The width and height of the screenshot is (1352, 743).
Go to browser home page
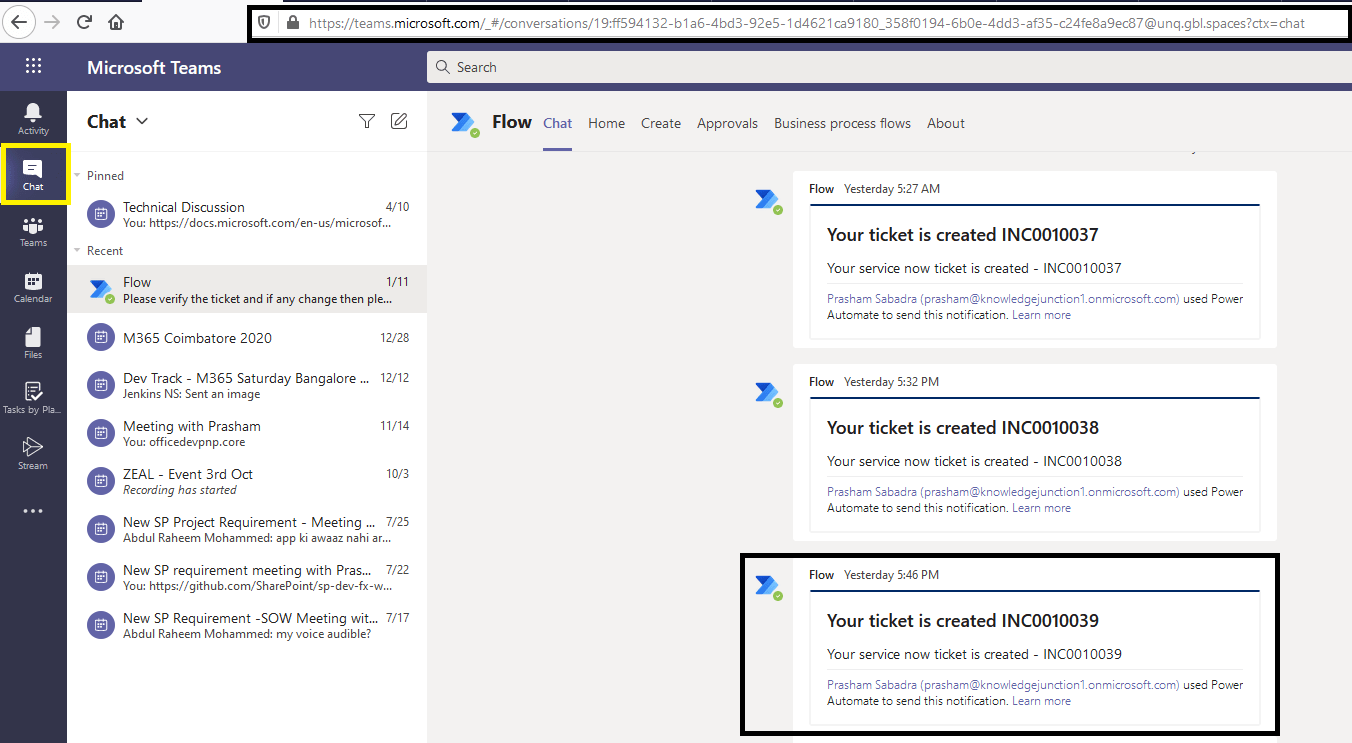tap(116, 21)
